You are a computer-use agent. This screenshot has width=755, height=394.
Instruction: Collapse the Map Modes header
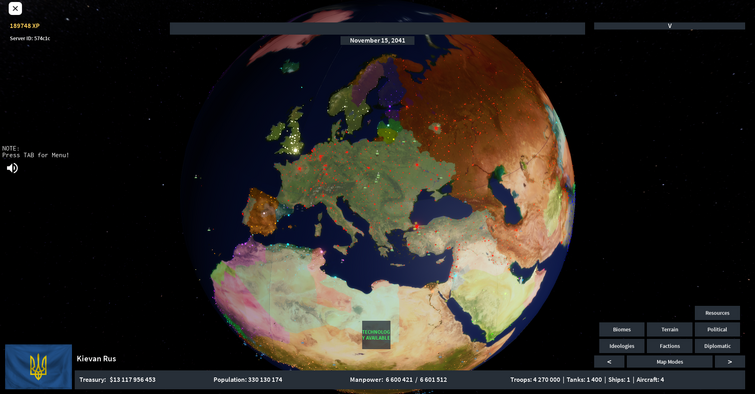669,362
